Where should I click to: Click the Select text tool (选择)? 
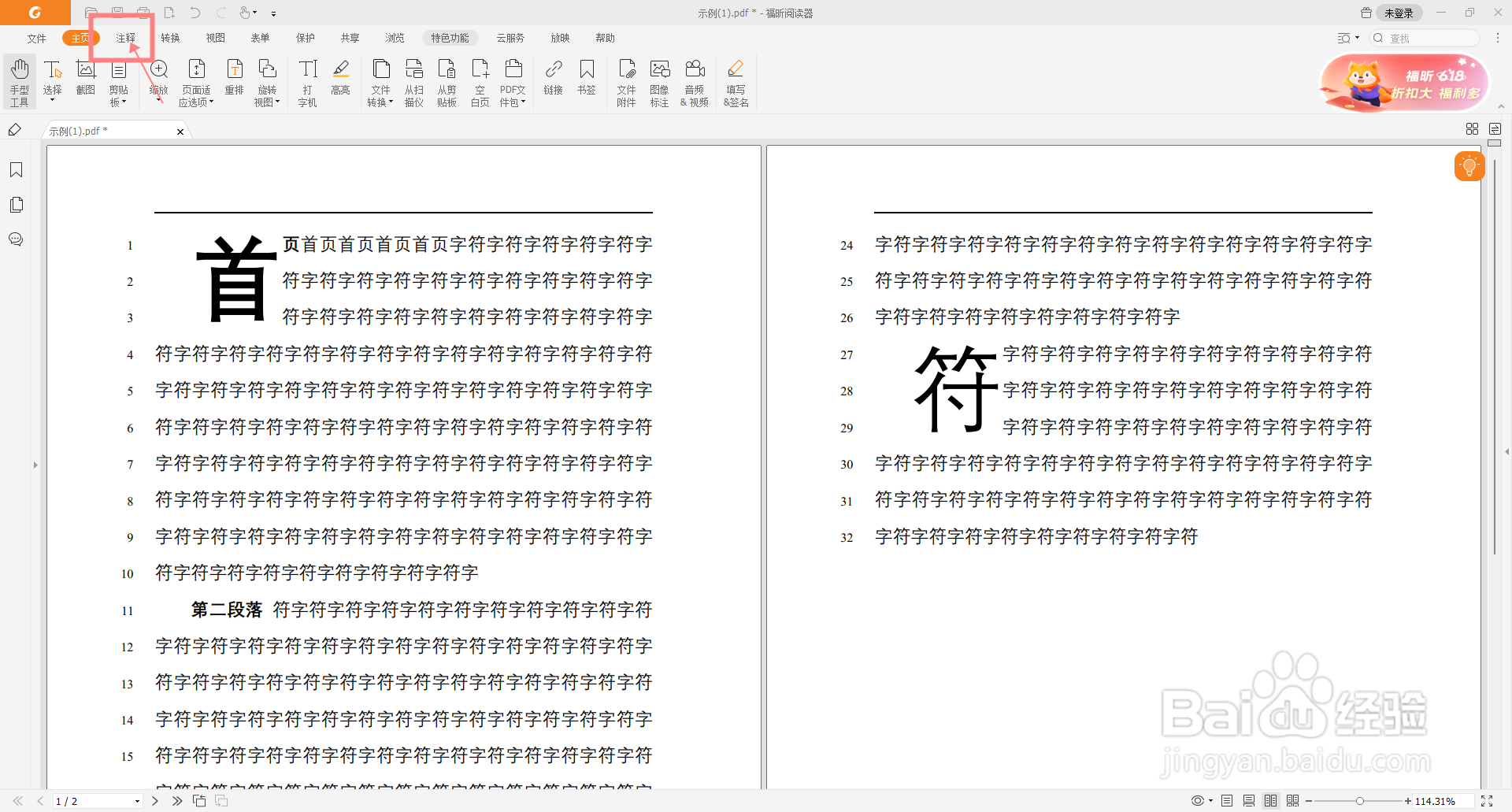[x=53, y=82]
